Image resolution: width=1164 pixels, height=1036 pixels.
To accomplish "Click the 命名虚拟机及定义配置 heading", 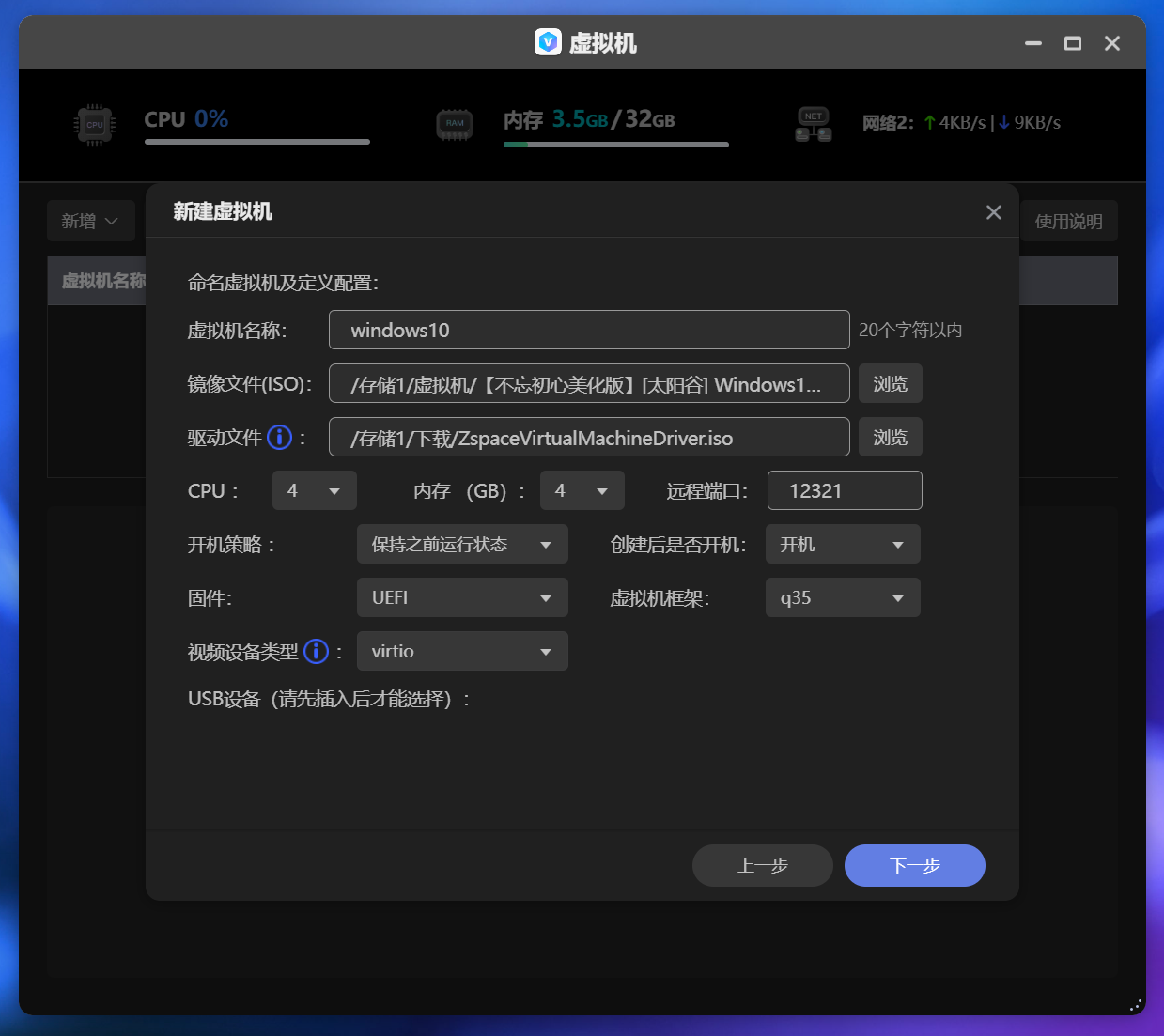I will coord(283,283).
